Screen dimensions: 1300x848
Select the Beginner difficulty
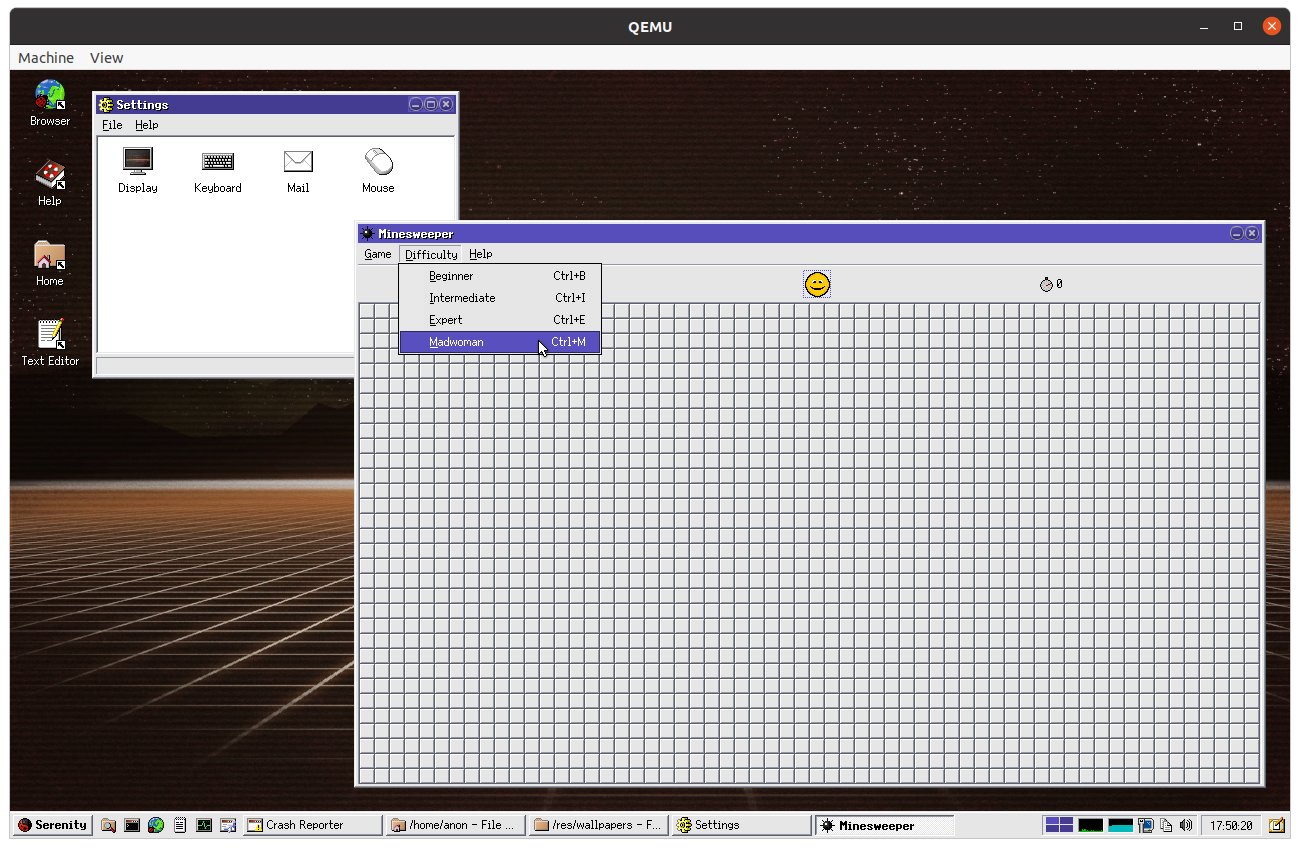click(451, 276)
